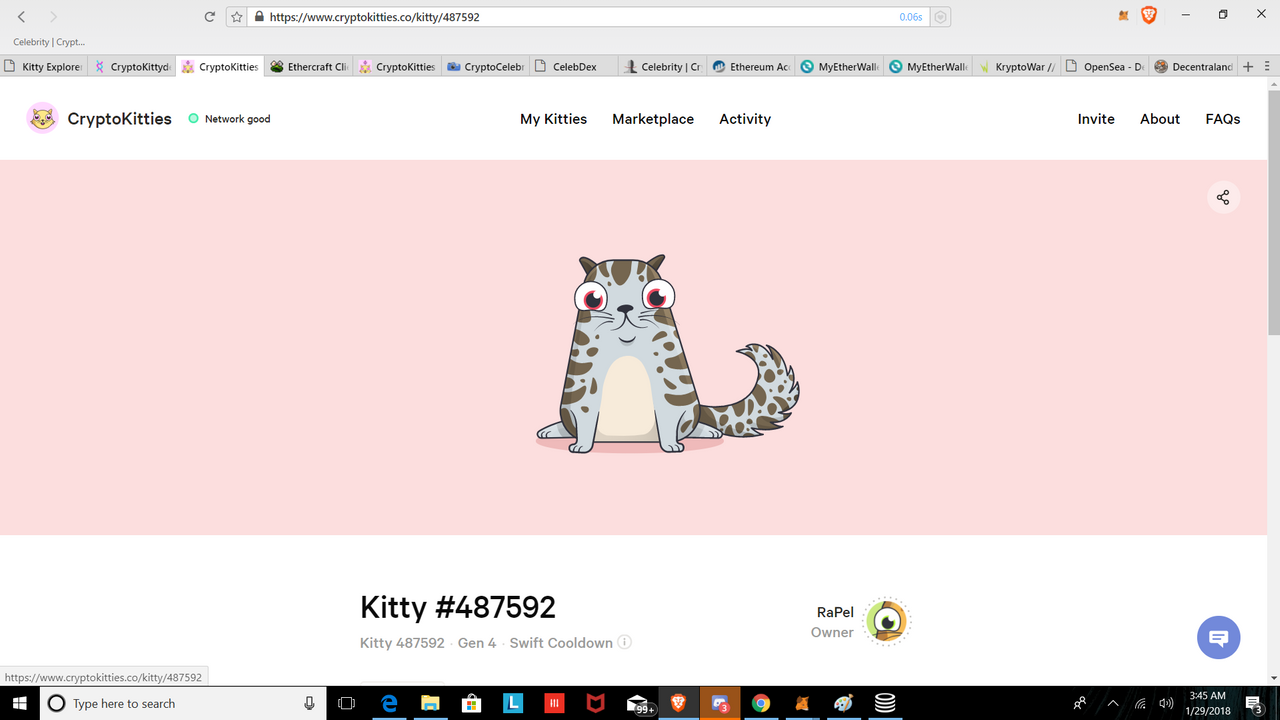Open the People icon in system tray

(1080, 703)
